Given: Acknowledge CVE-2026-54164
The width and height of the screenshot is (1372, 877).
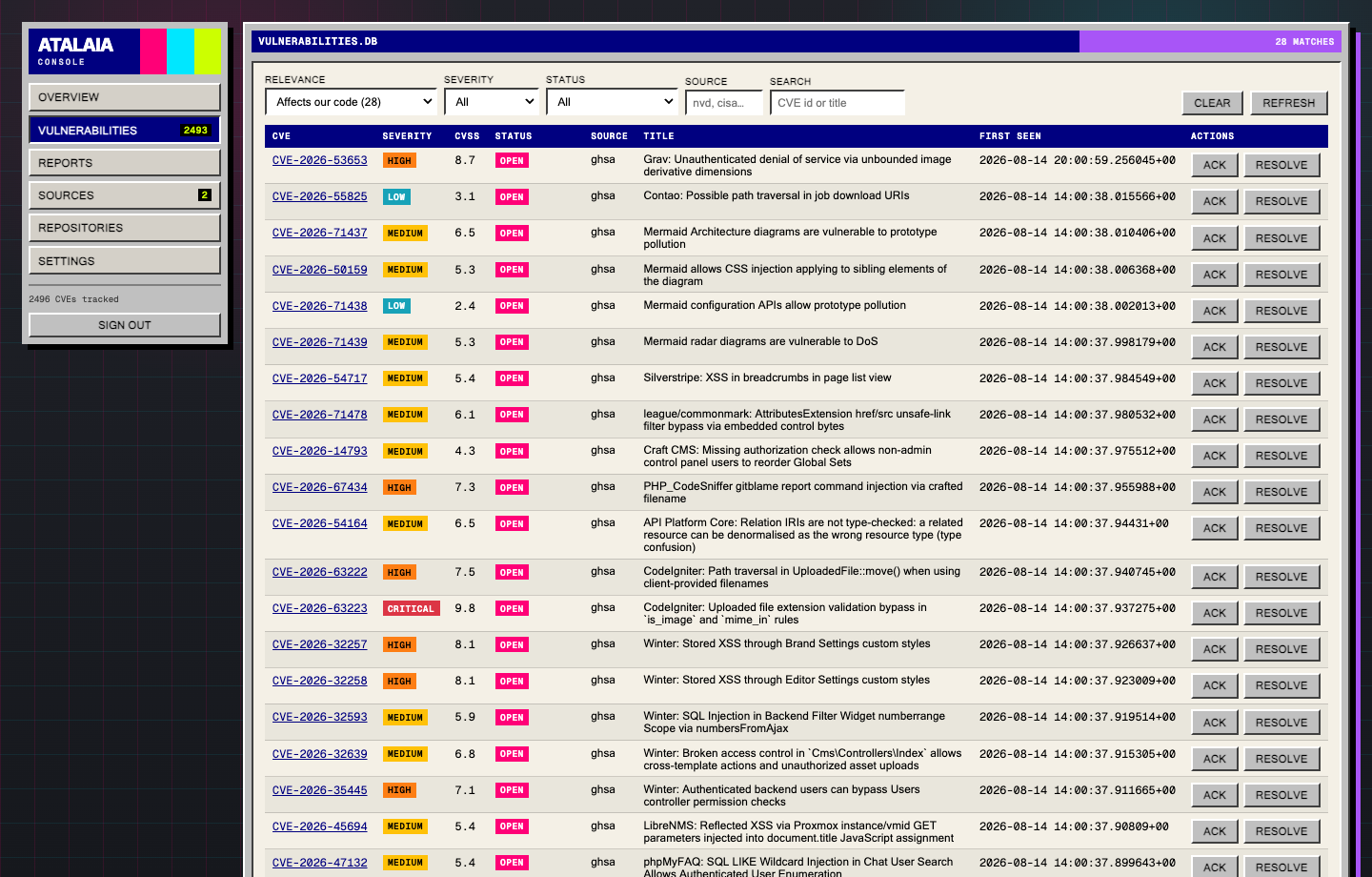Looking at the screenshot, I should coord(1215,528).
